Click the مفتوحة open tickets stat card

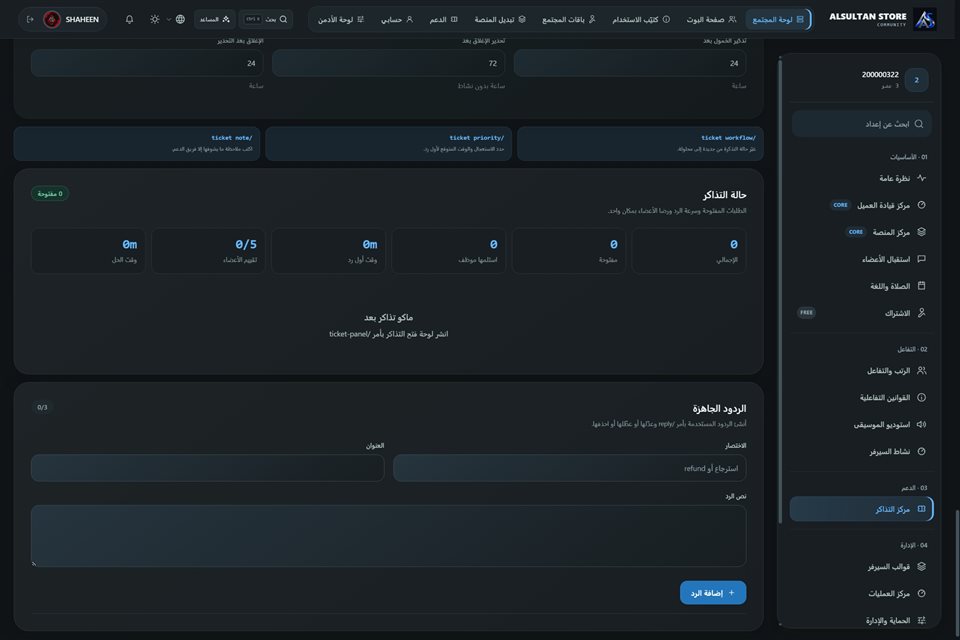[x=569, y=251]
